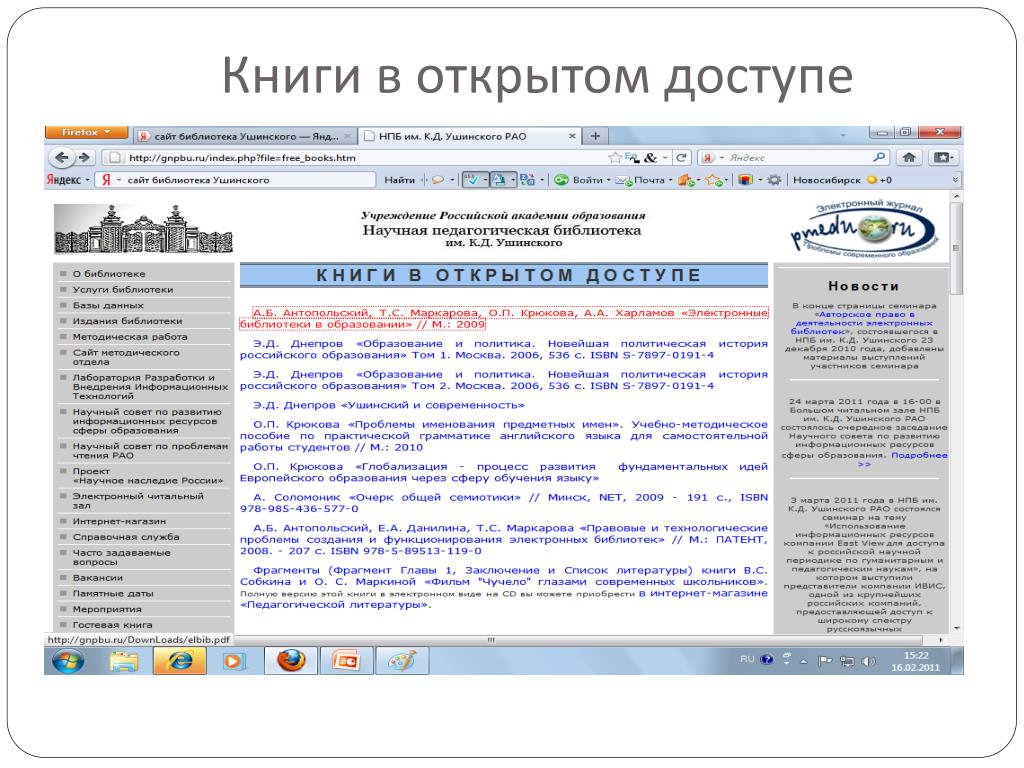The image size is (1024, 768).
Task: Reload the page with the refresh icon
Action: 682,157
